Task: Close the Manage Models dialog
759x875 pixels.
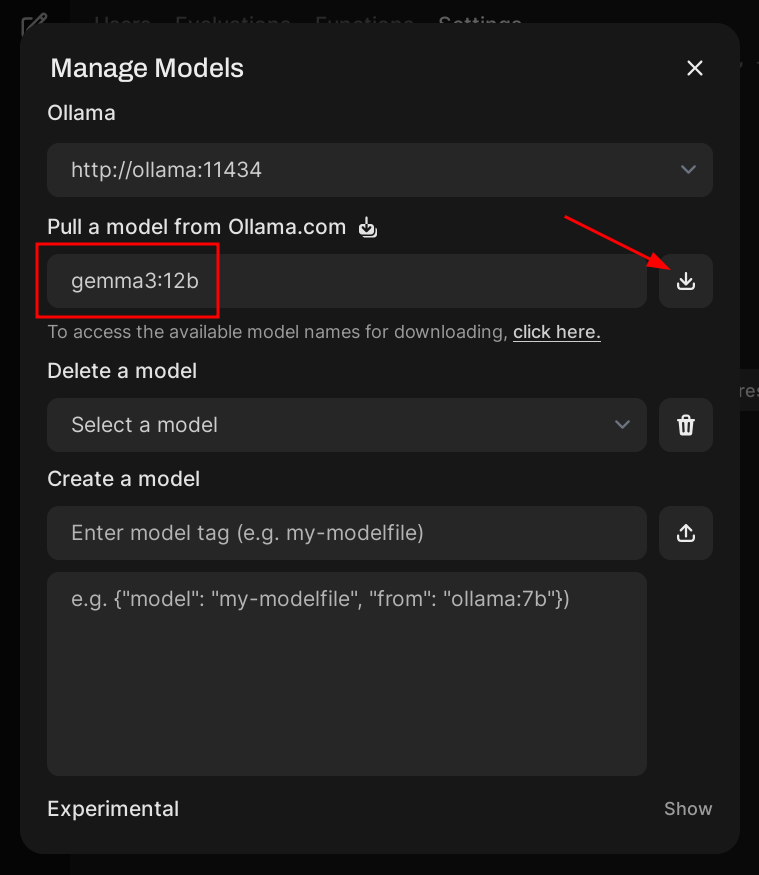Action: (695, 68)
